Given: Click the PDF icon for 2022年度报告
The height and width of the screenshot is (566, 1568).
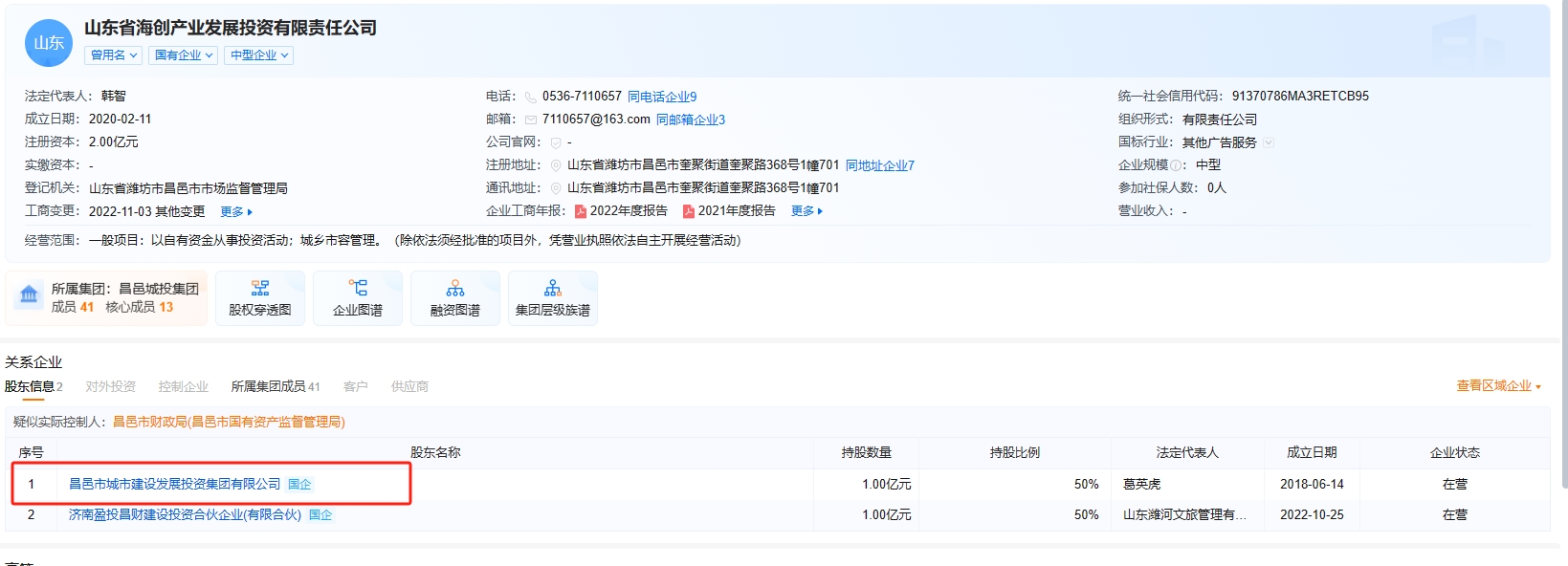Looking at the screenshot, I should point(581,211).
